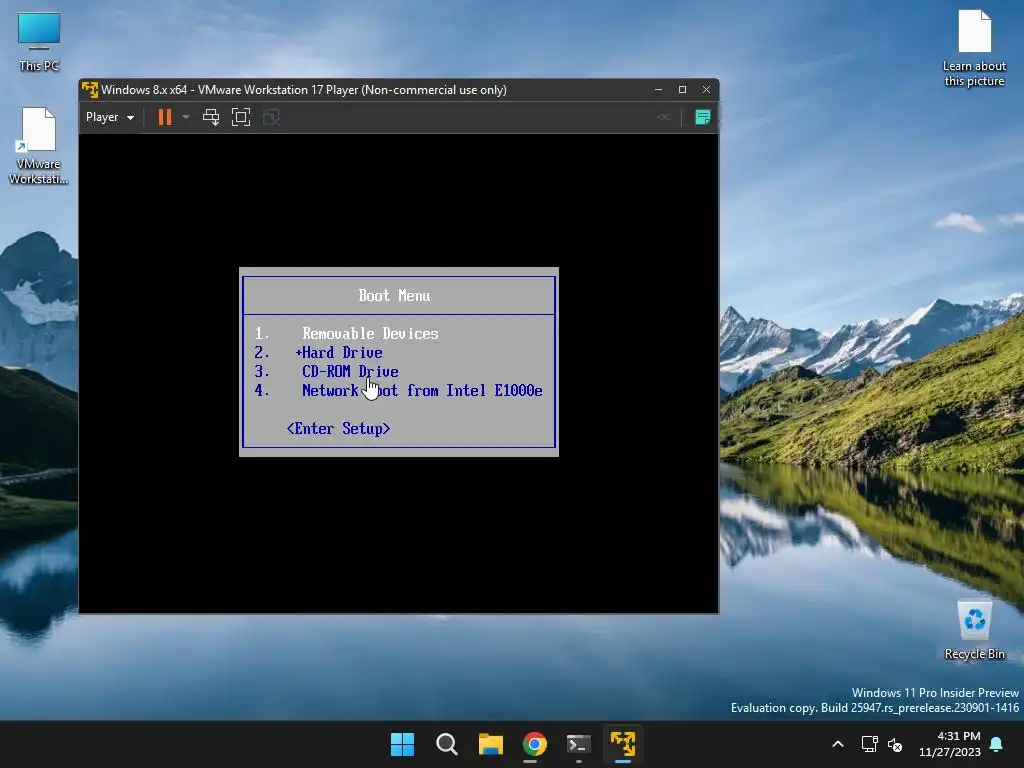Select Learn about this picture desktop icon
1024x768 pixels.
click(974, 49)
